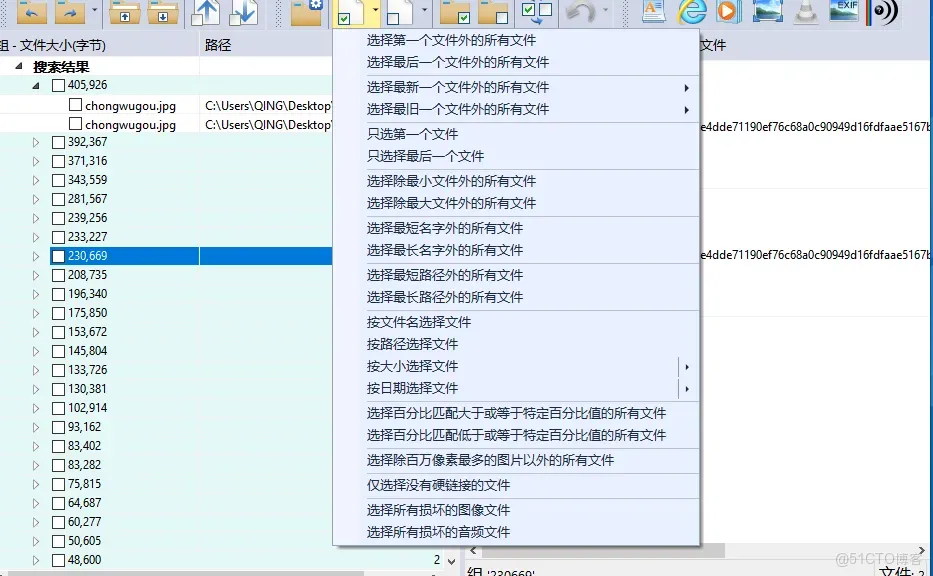Toggle the checkbox for group 405,926
The width and height of the screenshot is (933, 576).
[58, 86]
